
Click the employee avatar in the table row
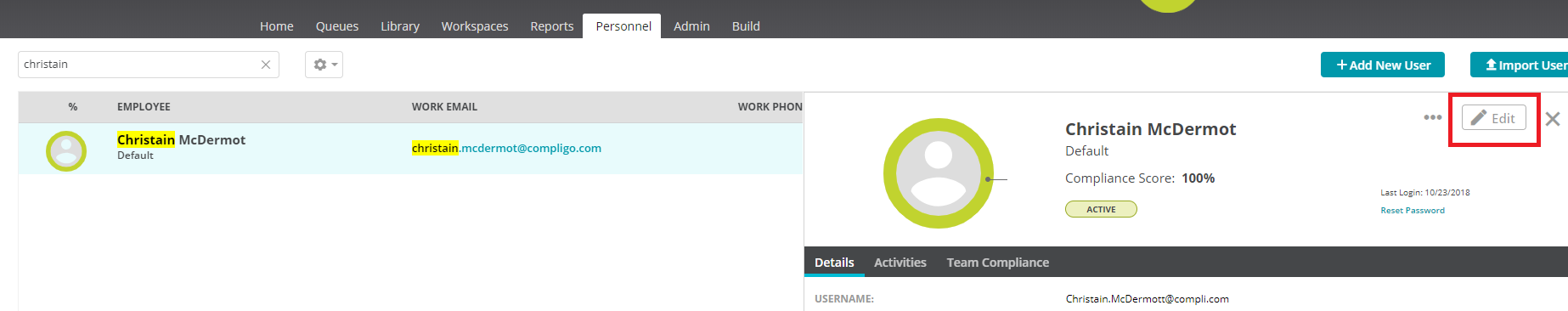click(66, 151)
